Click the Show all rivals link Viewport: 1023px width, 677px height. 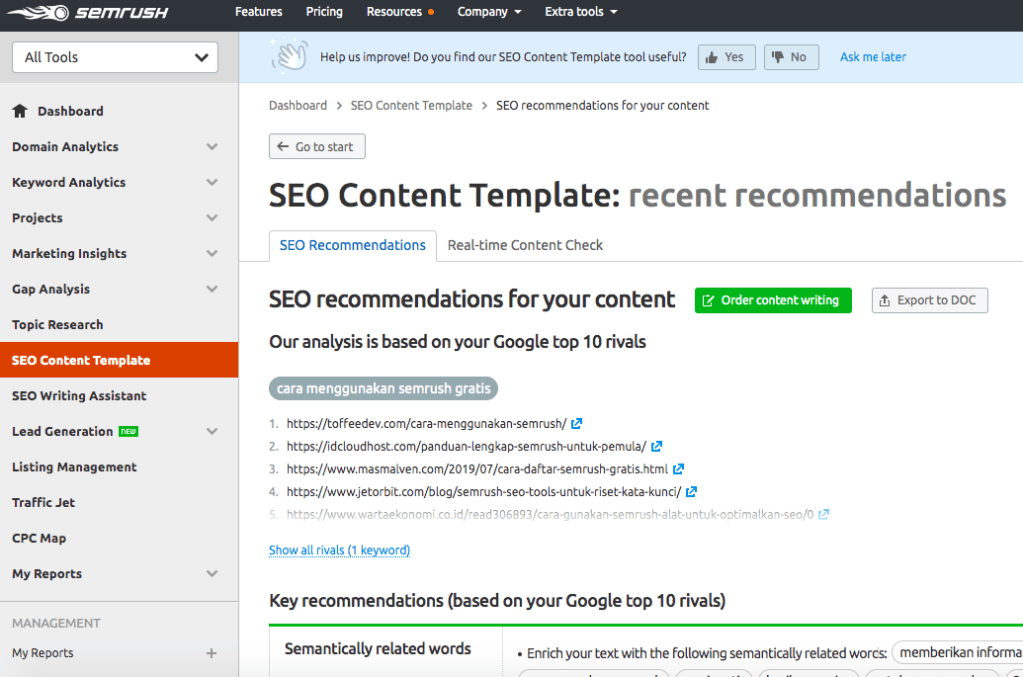point(339,550)
